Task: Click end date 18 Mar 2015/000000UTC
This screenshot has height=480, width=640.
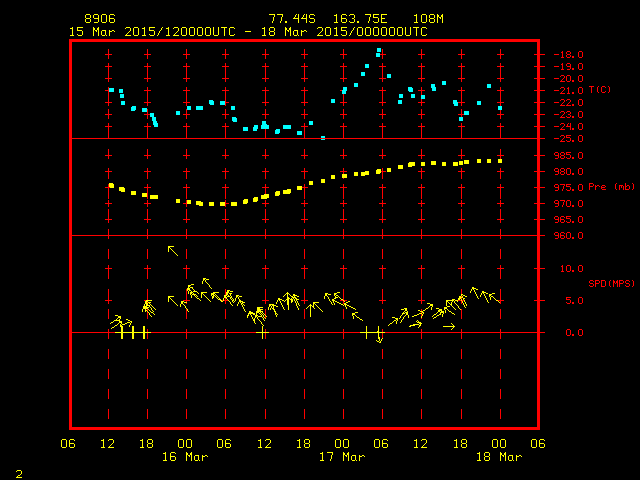Action: (344, 32)
